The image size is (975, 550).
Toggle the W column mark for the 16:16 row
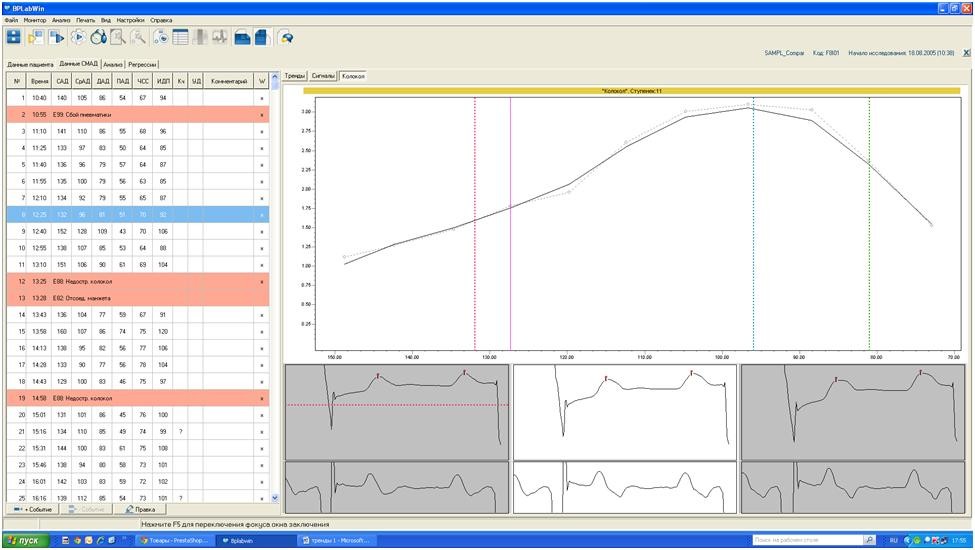click(x=262, y=497)
